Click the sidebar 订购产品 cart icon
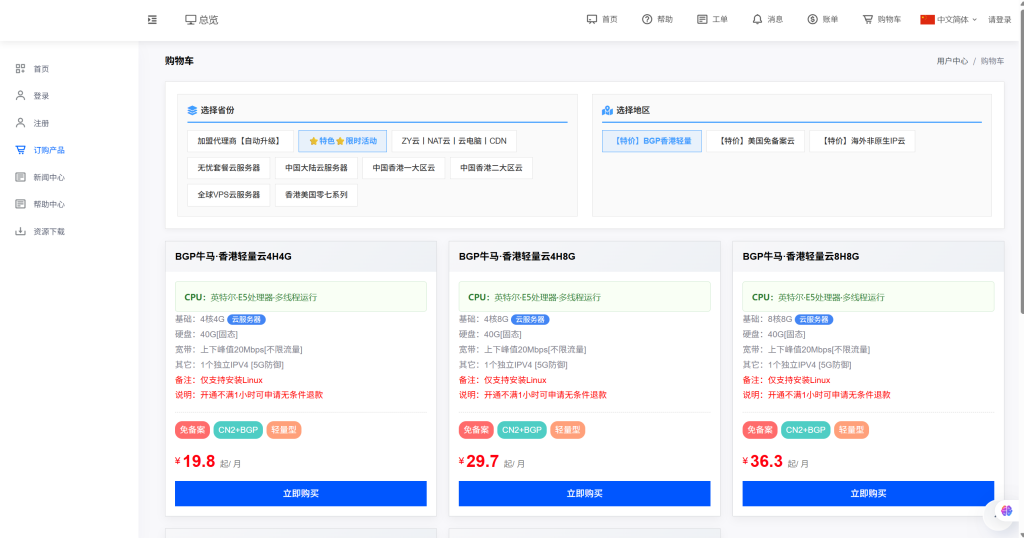Viewport: 1024px width, 538px height. pyautogui.click(x=20, y=150)
